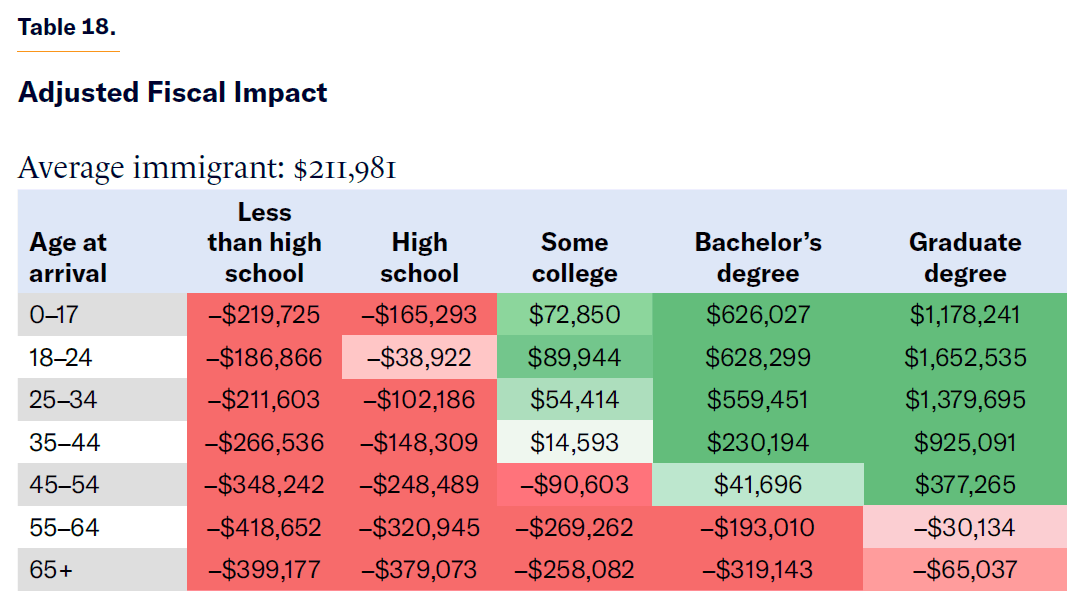This screenshot has height=608, width=1088.
Task: Select the "Graduate degree" column header
Action: tap(964, 257)
